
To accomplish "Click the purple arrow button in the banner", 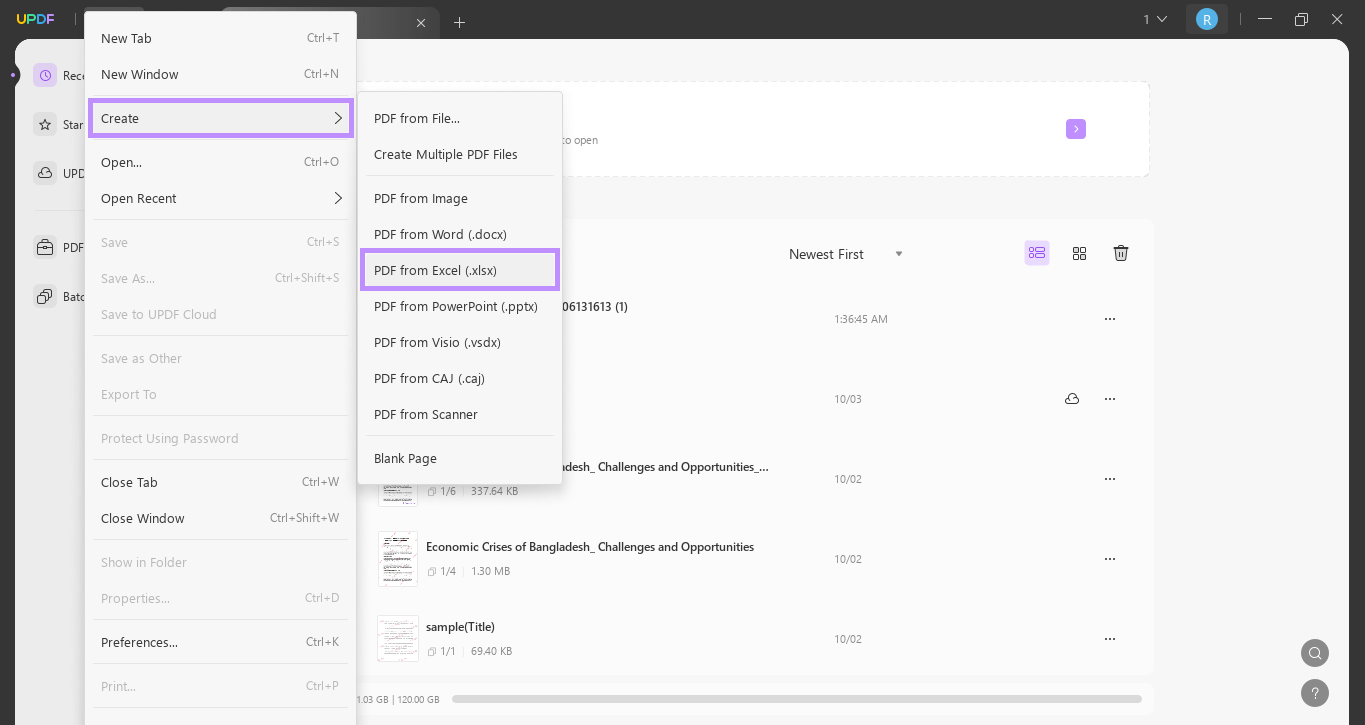I will coord(1075,129).
